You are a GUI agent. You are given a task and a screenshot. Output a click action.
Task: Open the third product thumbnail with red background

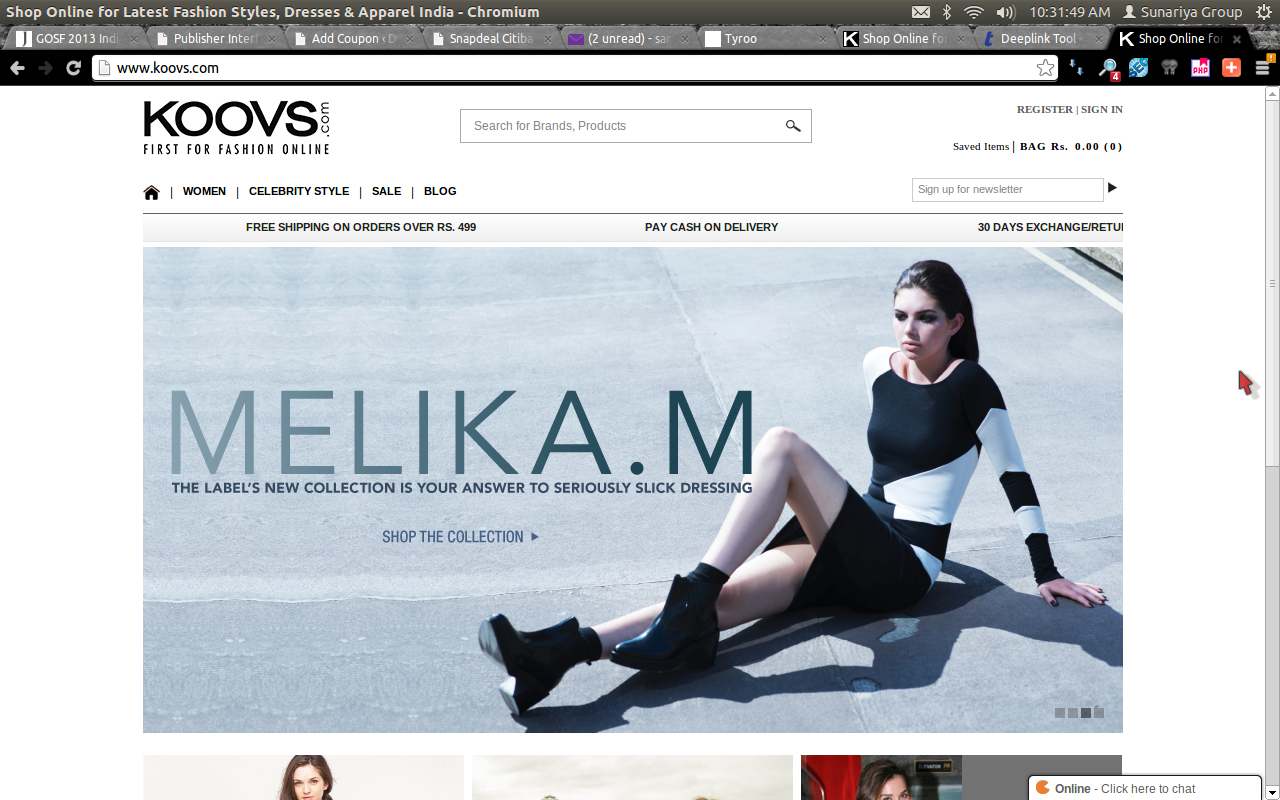click(961, 778)
